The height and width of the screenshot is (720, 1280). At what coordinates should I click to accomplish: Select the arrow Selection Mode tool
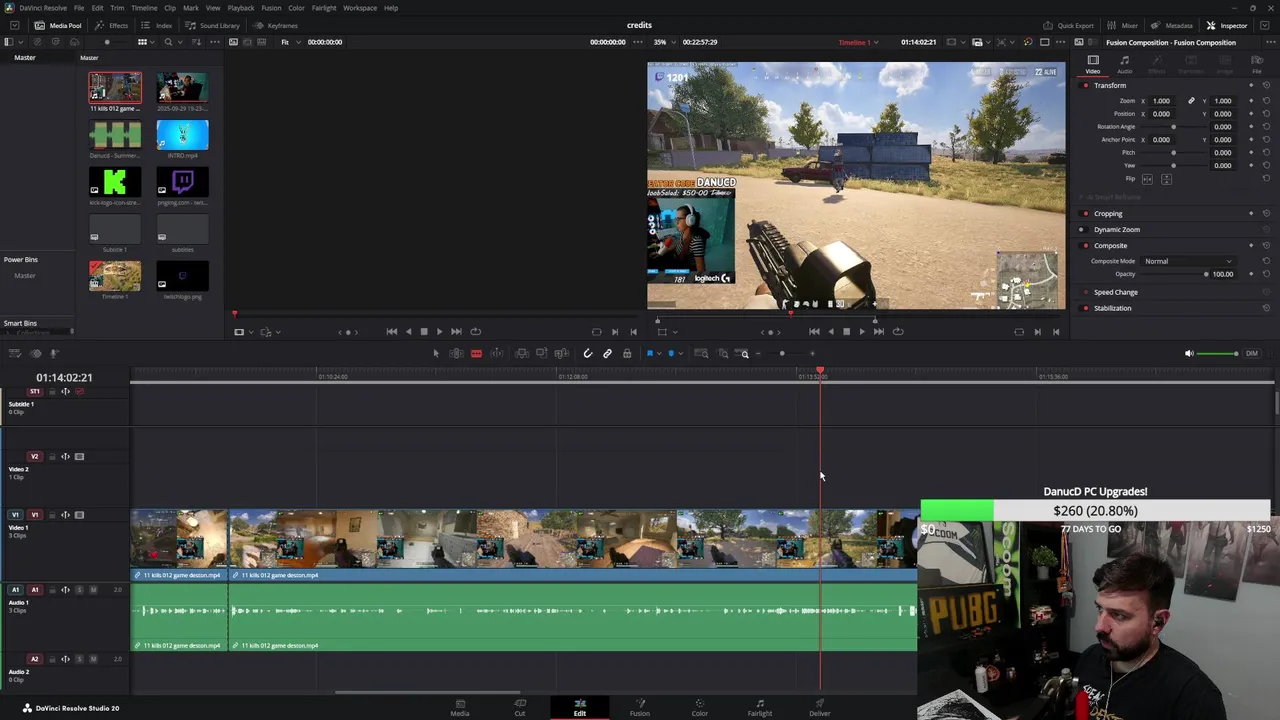click(x=436, y=353)
